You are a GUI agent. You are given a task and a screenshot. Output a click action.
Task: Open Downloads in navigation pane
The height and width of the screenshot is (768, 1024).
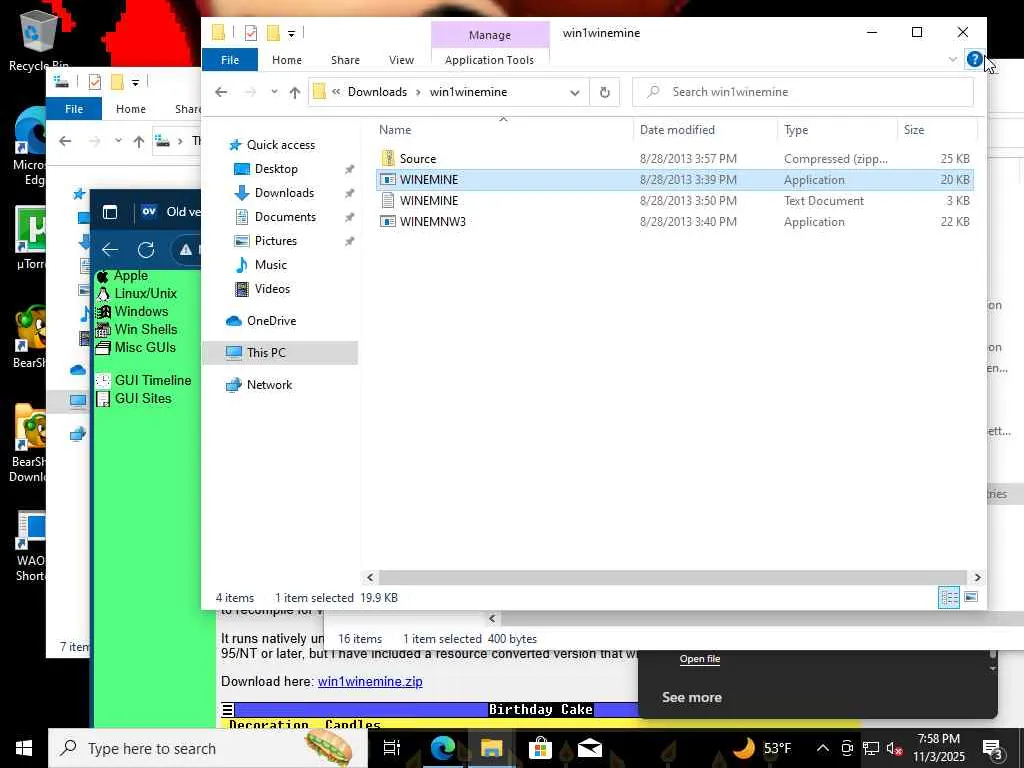click(284, 193)
